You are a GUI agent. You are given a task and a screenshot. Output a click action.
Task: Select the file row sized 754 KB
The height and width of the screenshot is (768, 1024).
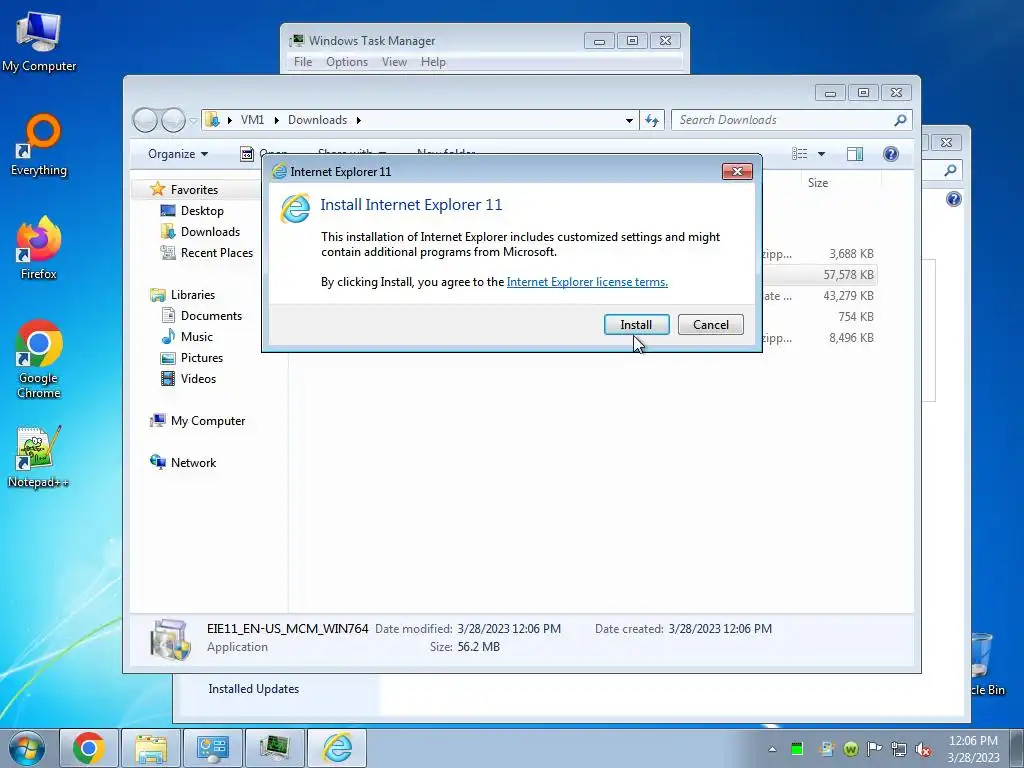pyautogui.click(x=819, y=317)
